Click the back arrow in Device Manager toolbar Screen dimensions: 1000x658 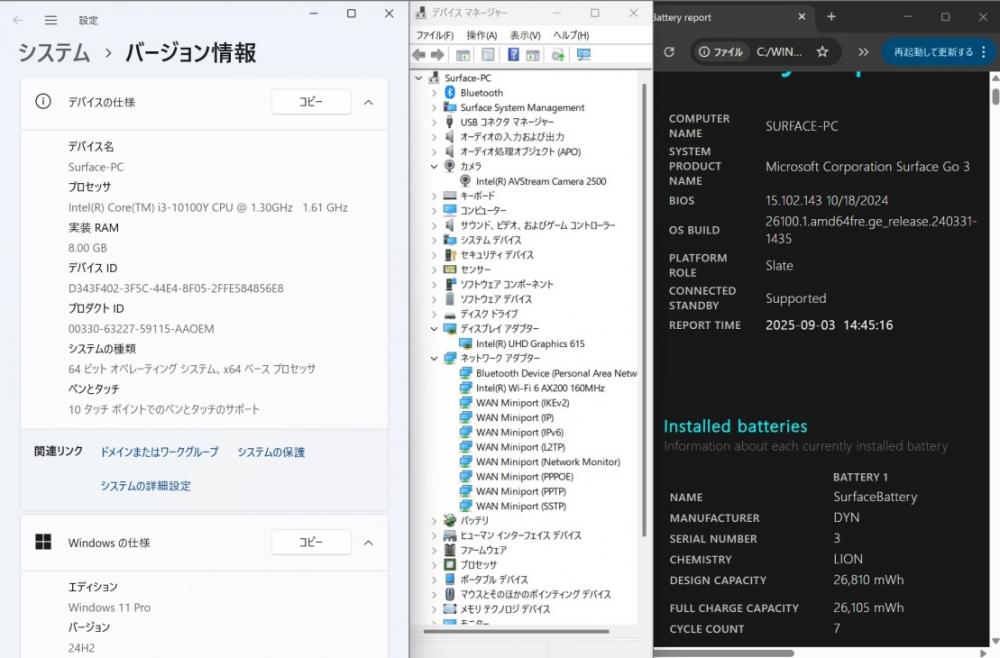pyautogui.click(x=419, y=55)
